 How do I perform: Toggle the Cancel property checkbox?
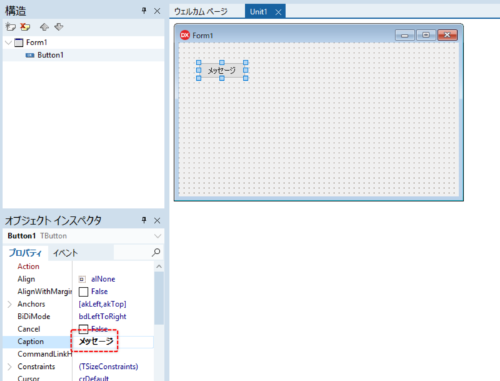click(x=83, y=329)
